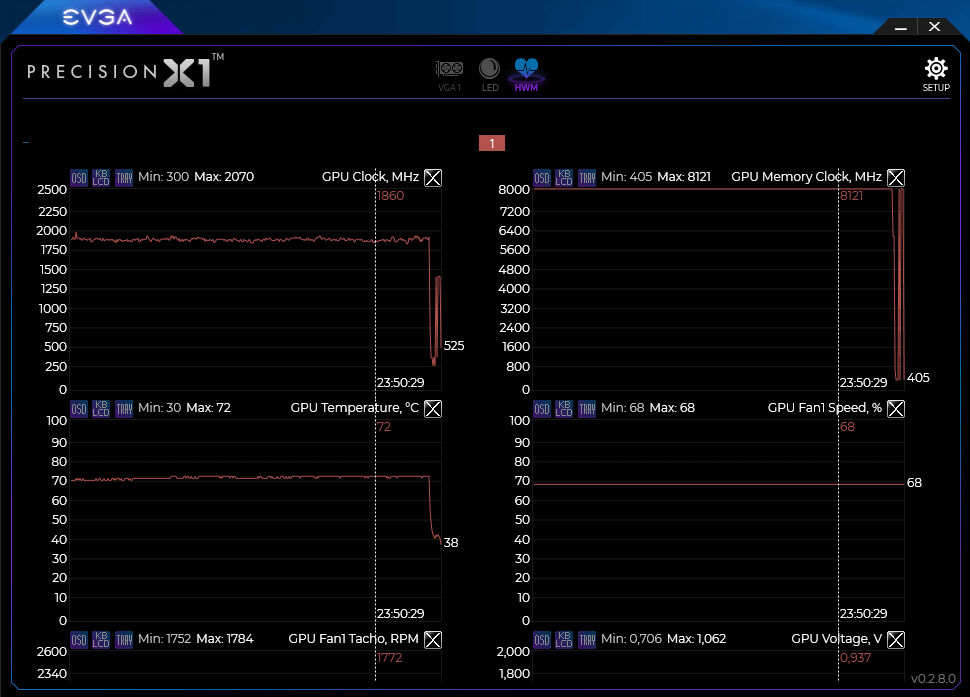
Task: Click the Max: 8121 memory clock value
Action: coord(684,177)
